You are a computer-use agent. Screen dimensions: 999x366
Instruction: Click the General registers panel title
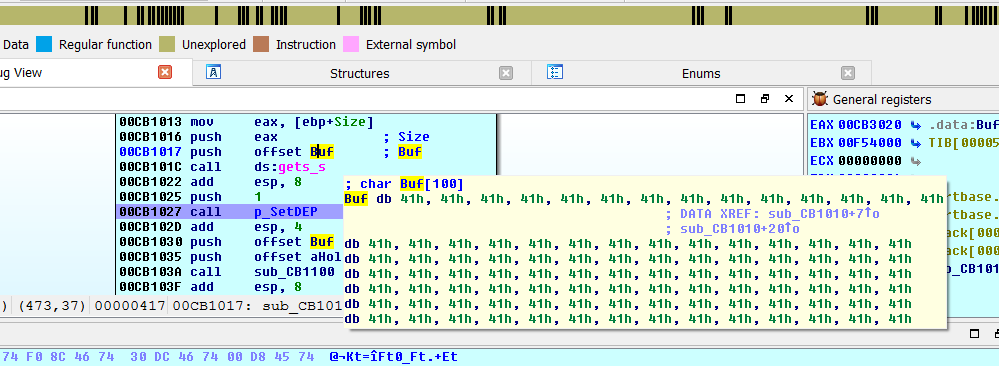coord(882,99)
